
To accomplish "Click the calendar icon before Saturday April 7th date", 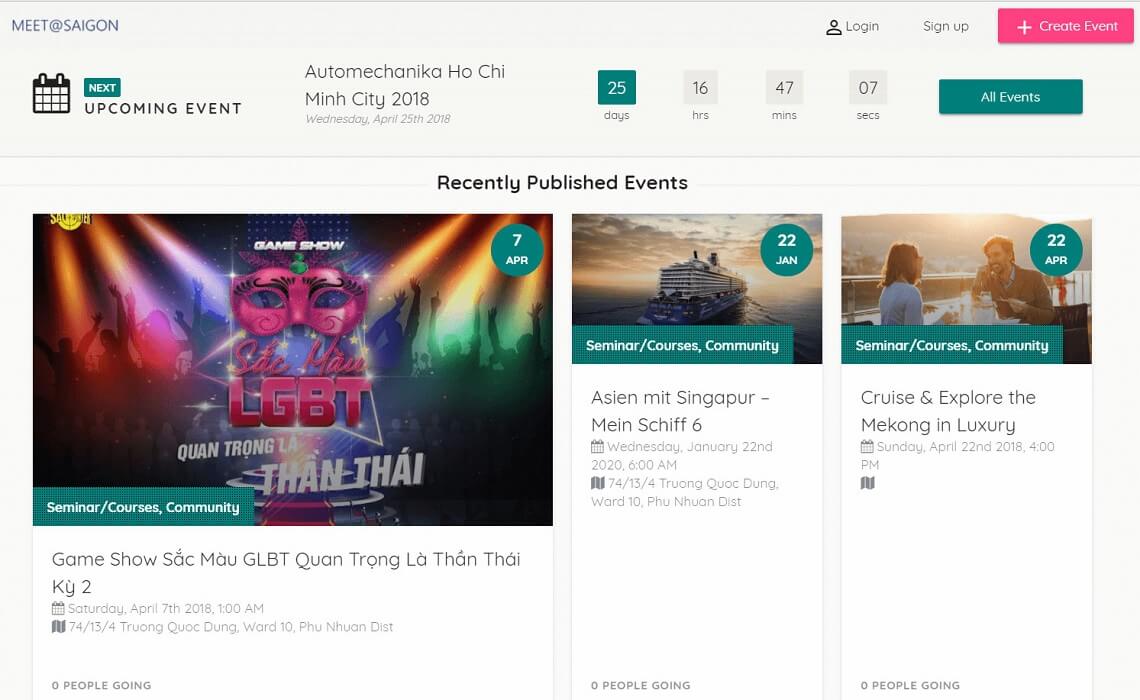I will pos(59,608).
